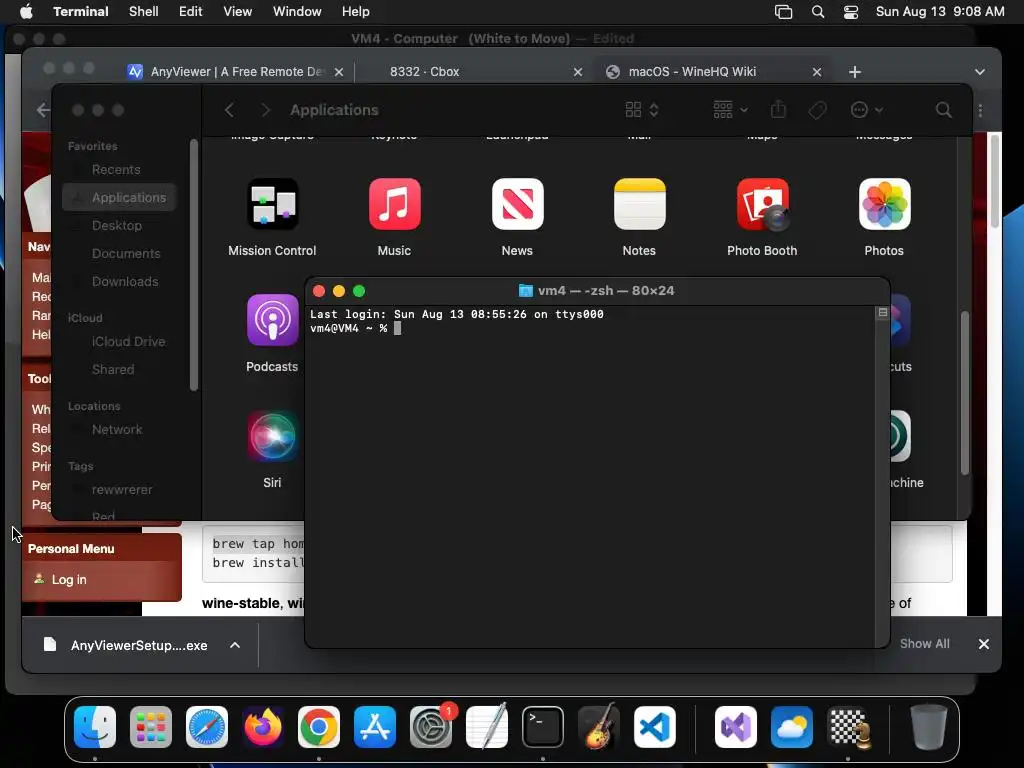Expand AnyViewerSetup download options chevron
Viewport: 1024px width, 768px height.
[235, 645]
